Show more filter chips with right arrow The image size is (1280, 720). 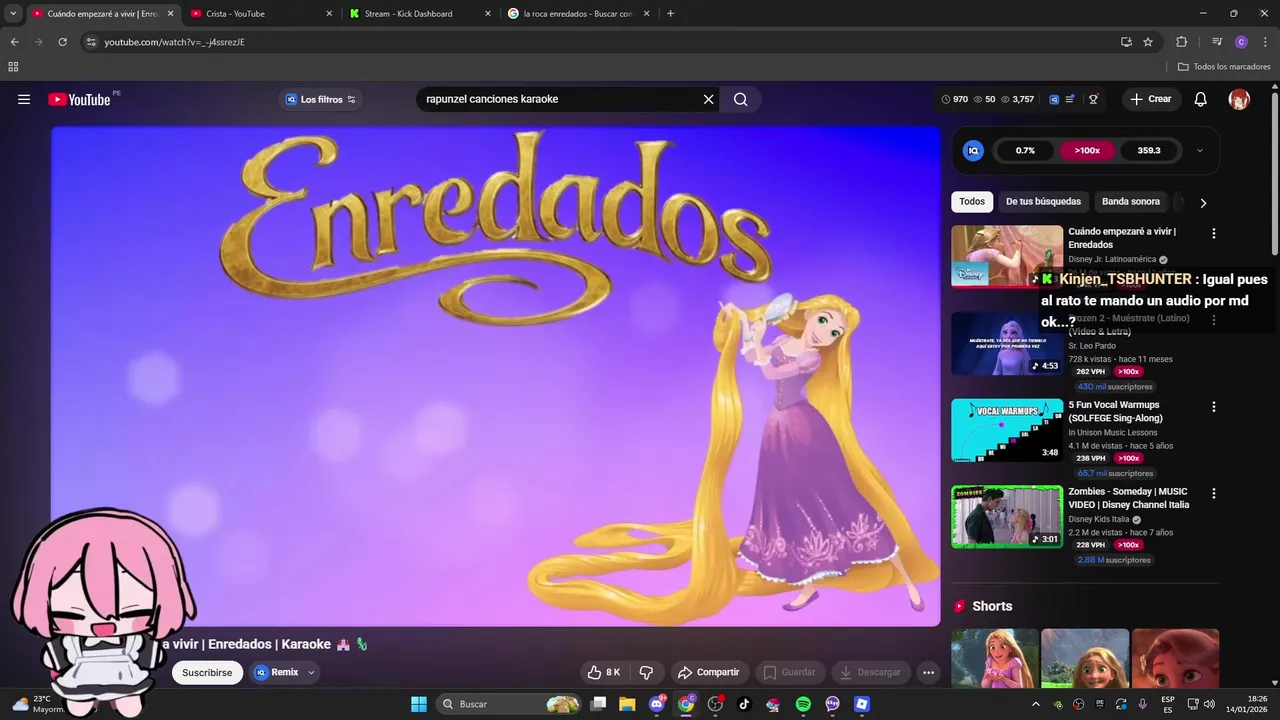click(1203, 202)
